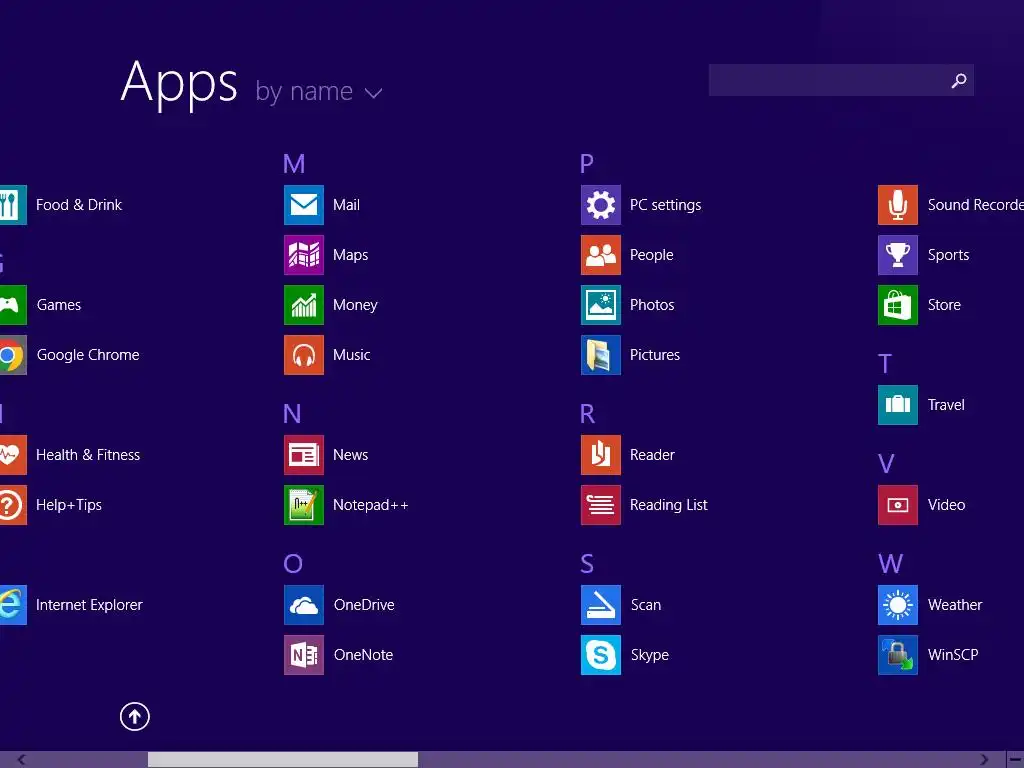The width and height of the screenshot is (1024, 768).
Task: Launch the OneNote icon
Action: point(304,655)
